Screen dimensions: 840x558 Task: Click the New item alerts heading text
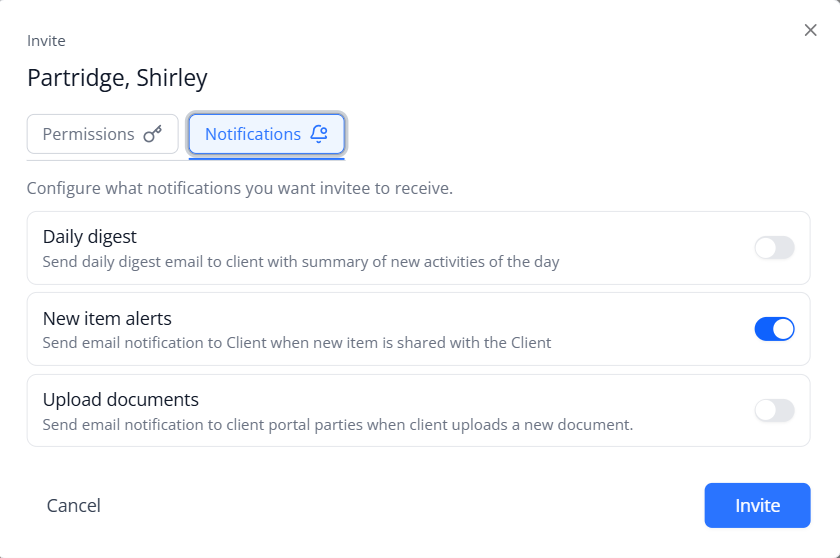point(107,319)
